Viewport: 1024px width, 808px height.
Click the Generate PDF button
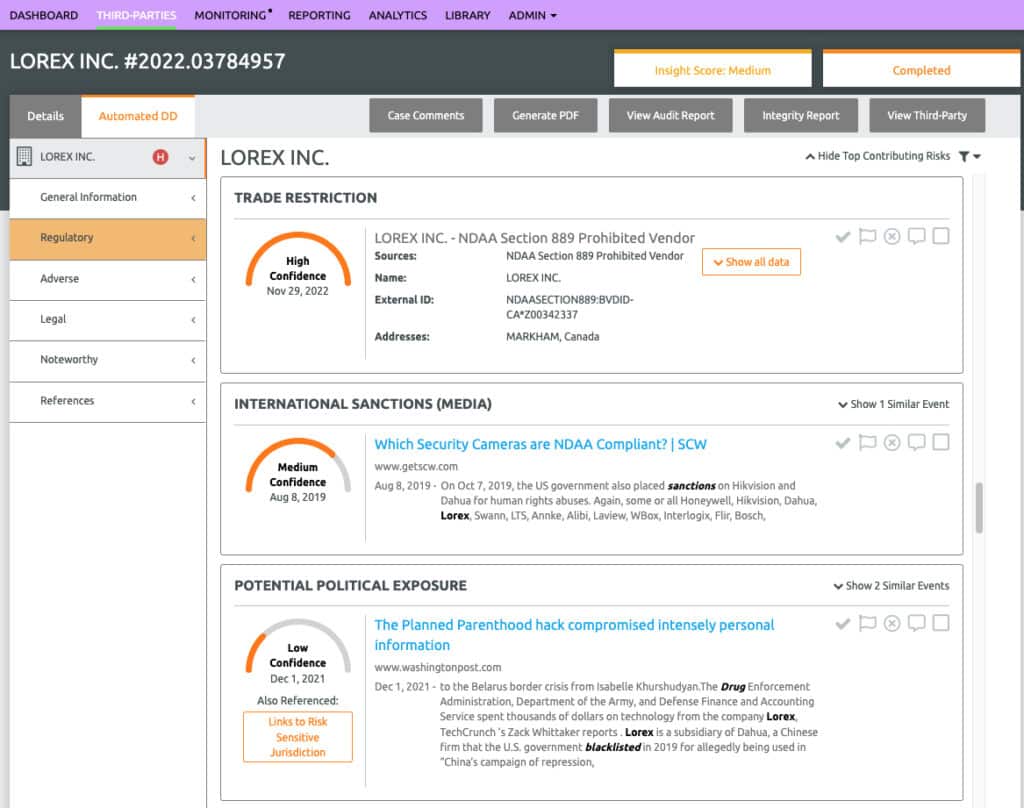coord(545,116)
